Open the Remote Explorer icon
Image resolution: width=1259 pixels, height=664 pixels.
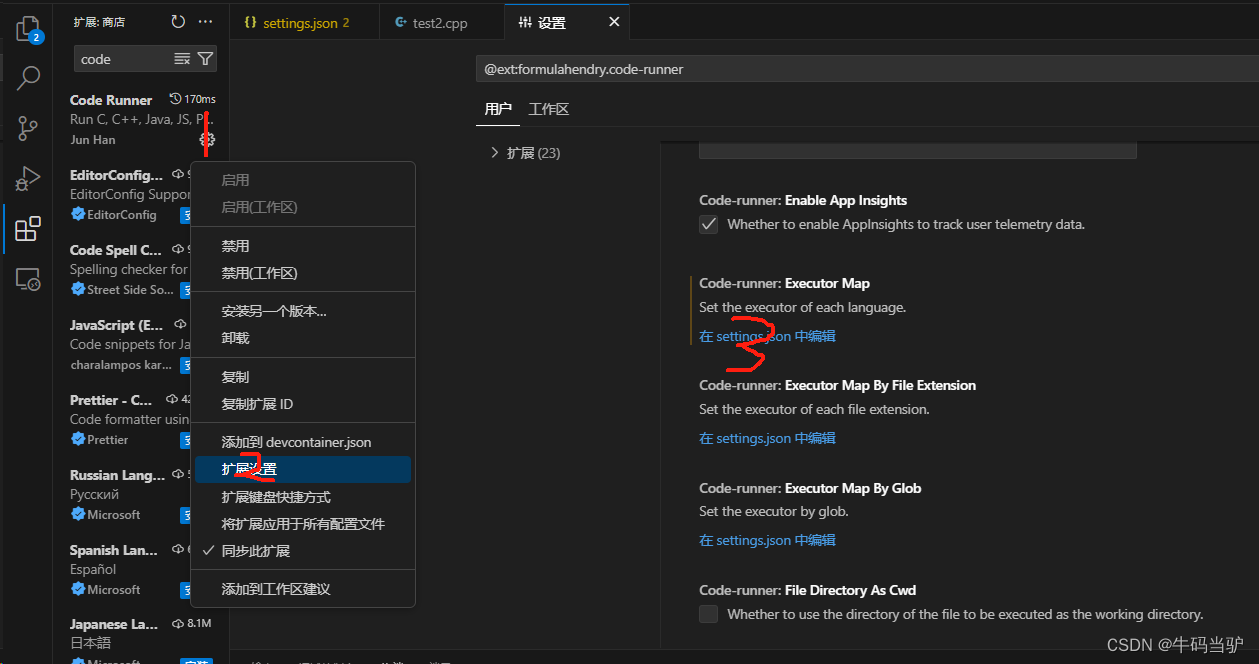pos(28,279)
